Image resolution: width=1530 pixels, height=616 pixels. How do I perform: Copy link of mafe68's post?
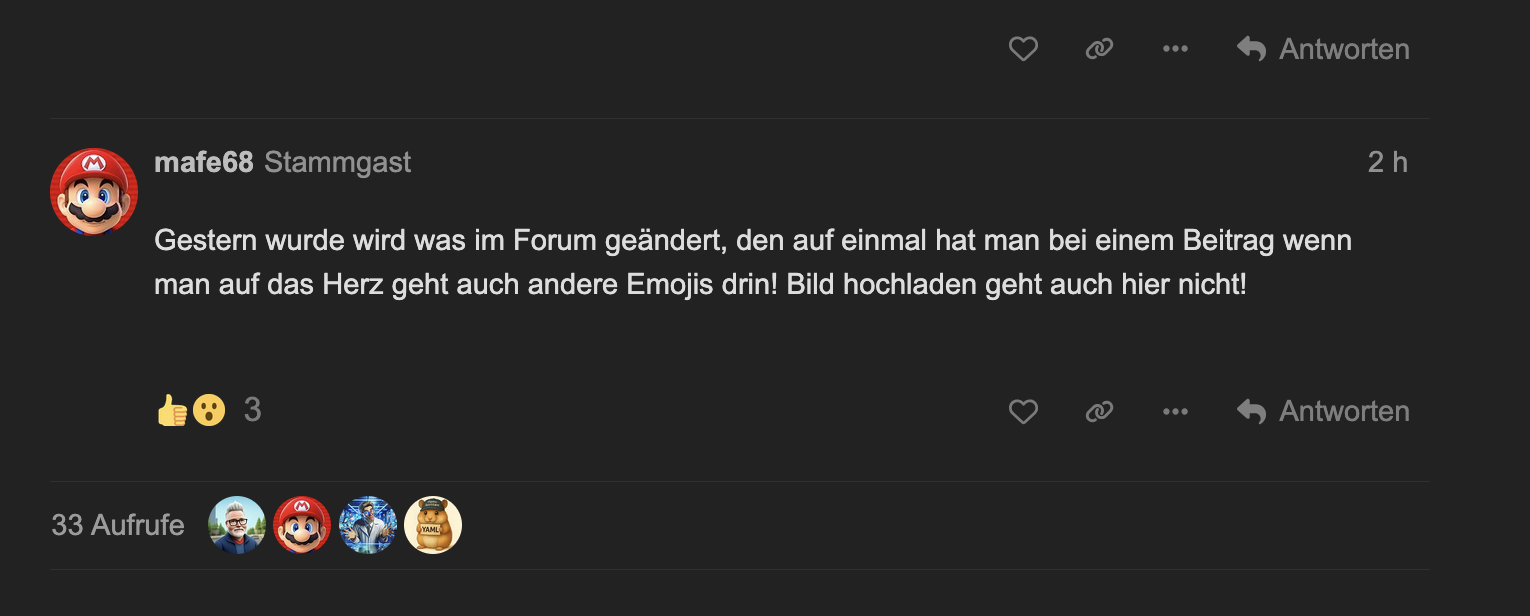[1099, 411]
